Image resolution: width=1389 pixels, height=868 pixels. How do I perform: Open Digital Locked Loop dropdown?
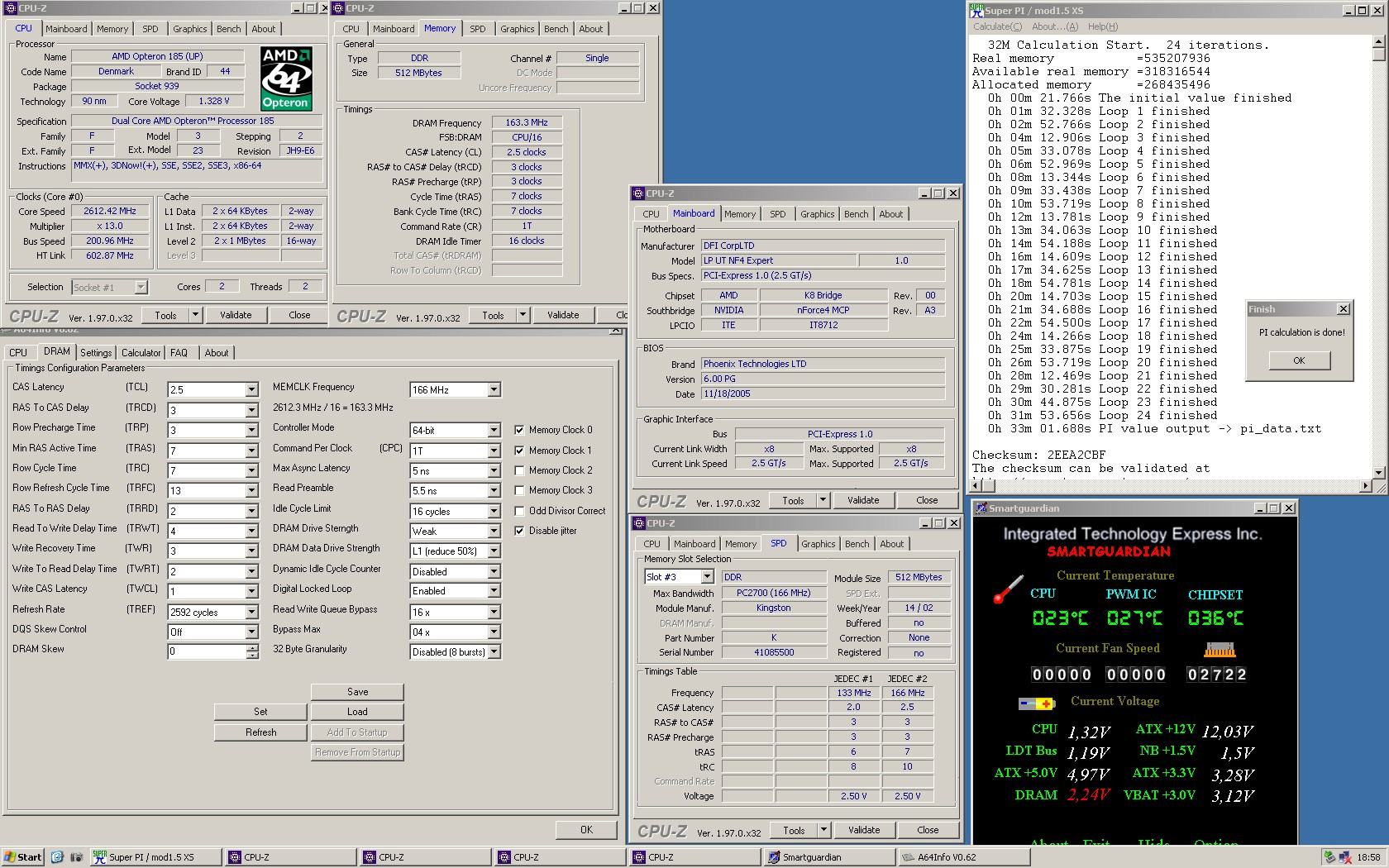[494, 591]
